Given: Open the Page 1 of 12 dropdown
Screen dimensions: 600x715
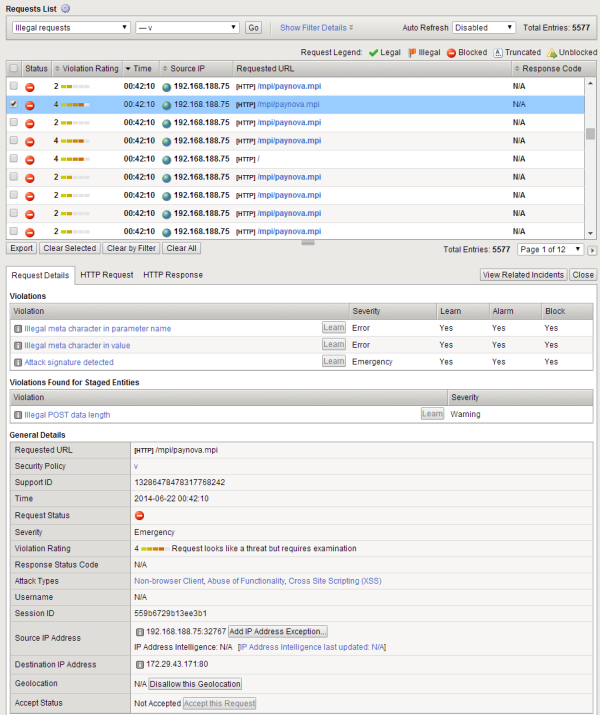Looking at the screenshot, I should click(550, 249).
